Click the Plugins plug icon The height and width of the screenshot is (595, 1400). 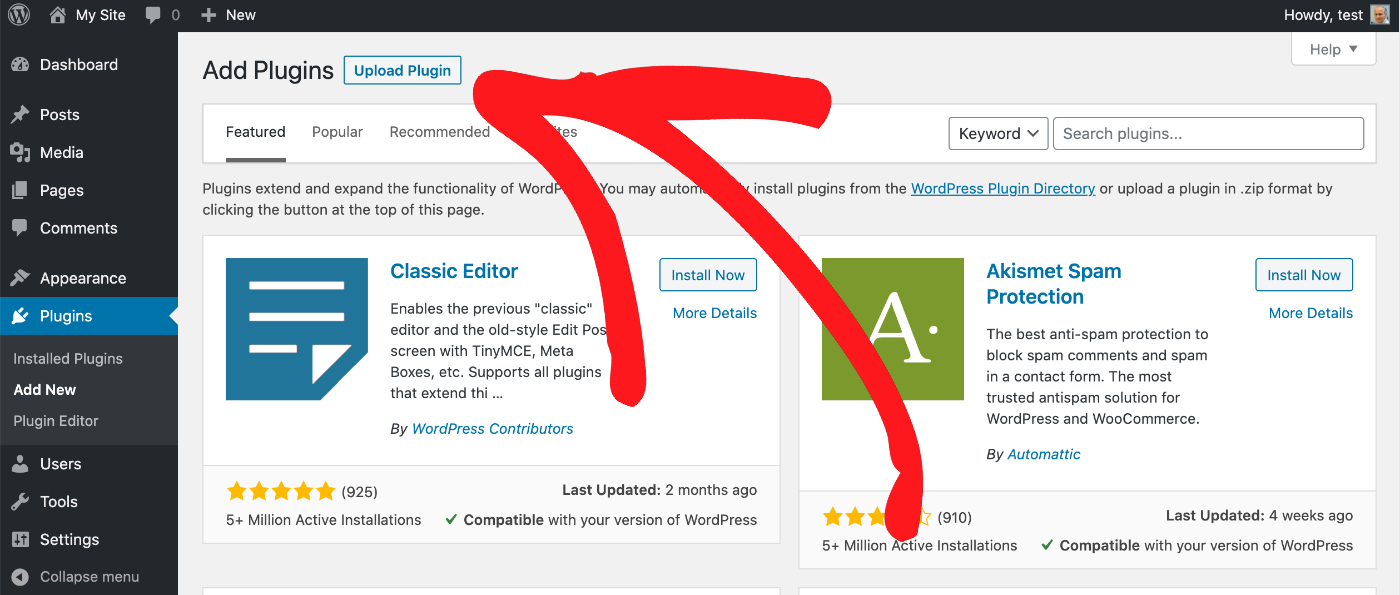[x=20, y=317]
